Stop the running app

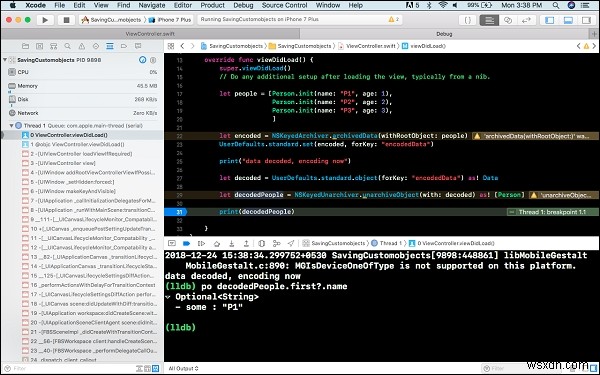(66, 20)
